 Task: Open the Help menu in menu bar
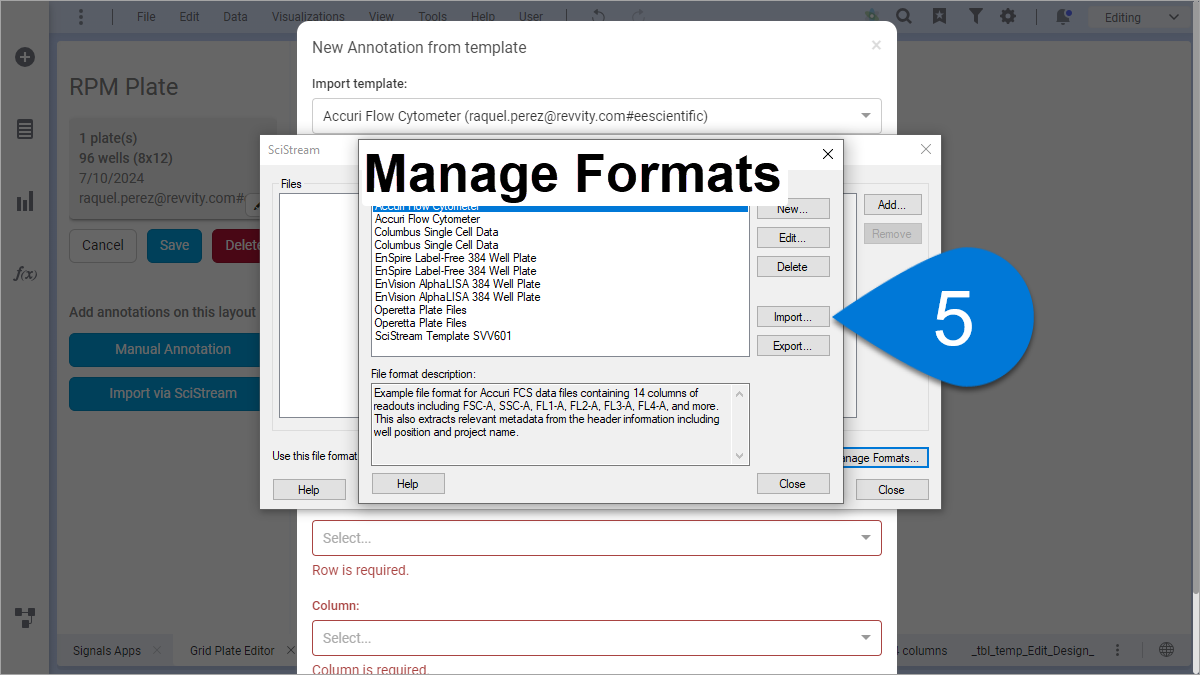click(x=483, y=17)
